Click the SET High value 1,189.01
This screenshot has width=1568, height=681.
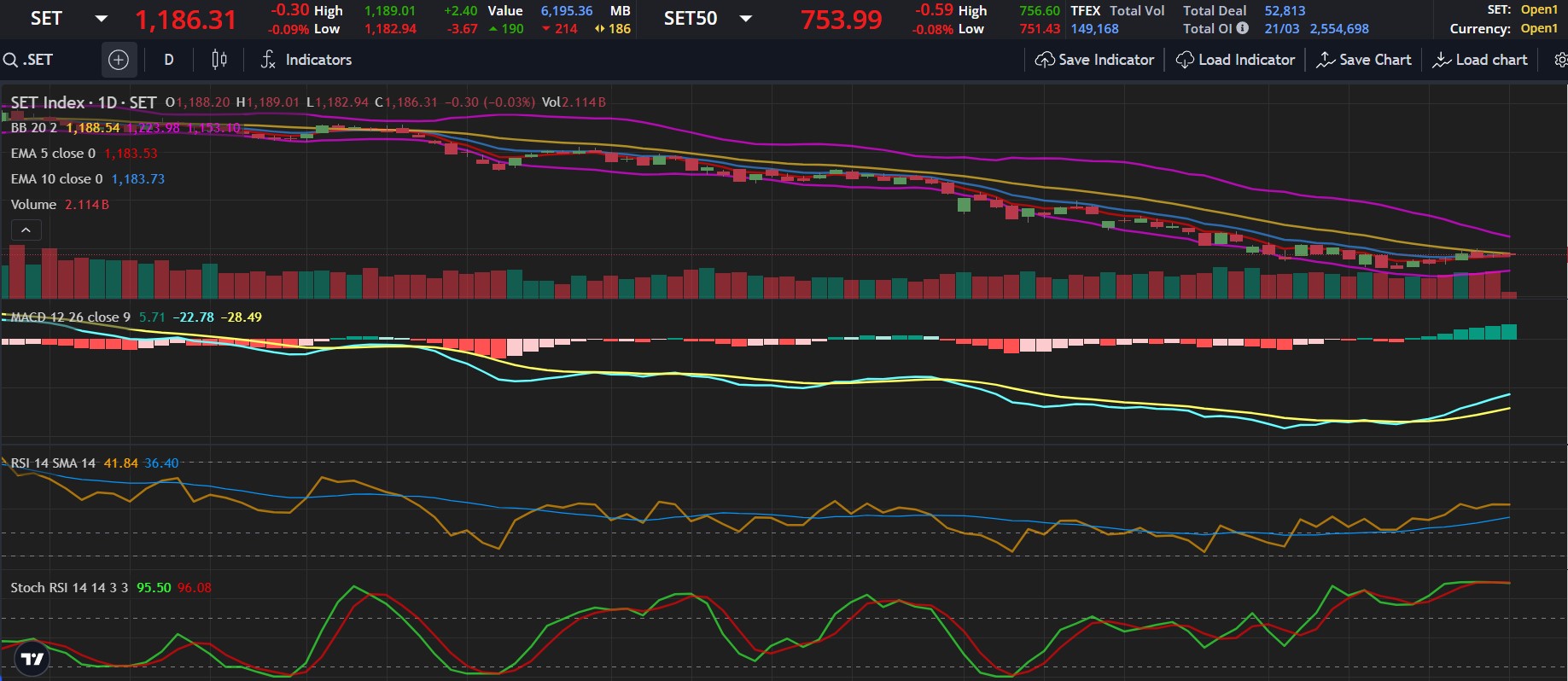(x=390, y=10)
